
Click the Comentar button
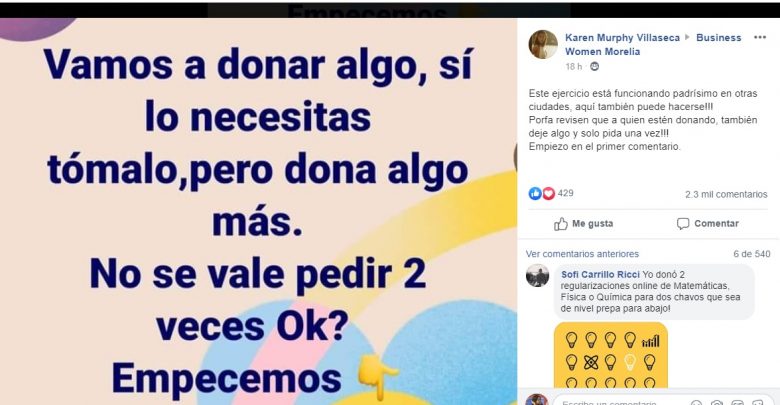[707, 223]
